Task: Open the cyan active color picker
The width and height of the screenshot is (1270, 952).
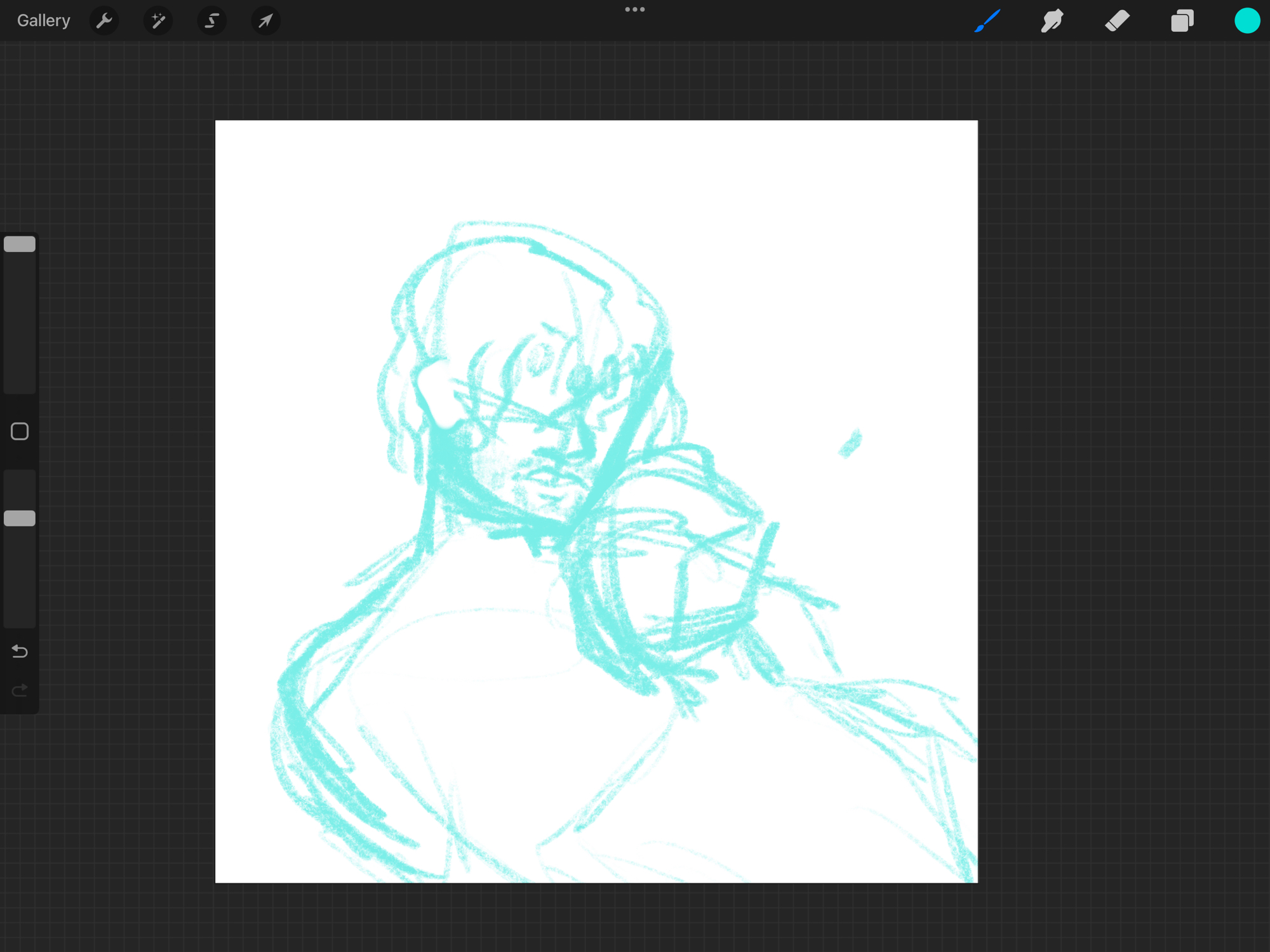Action: [1247, 21]
